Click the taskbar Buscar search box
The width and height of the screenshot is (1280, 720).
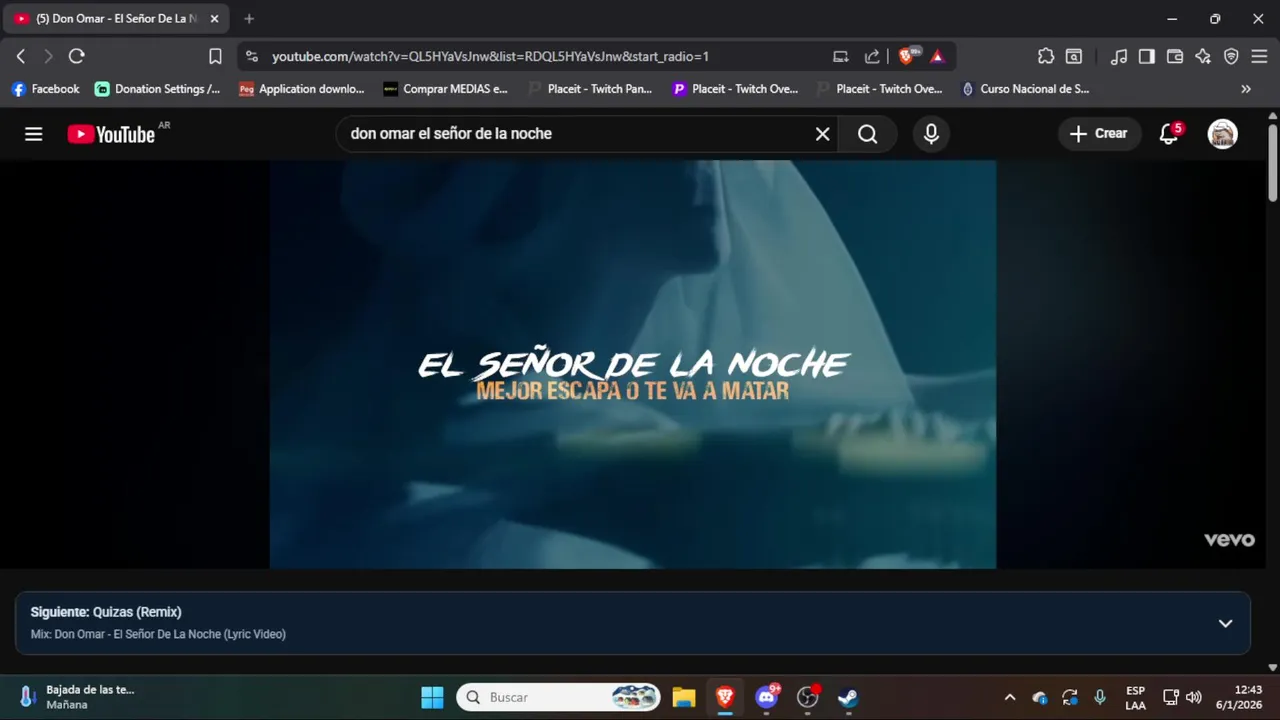[x=559, y=697]
